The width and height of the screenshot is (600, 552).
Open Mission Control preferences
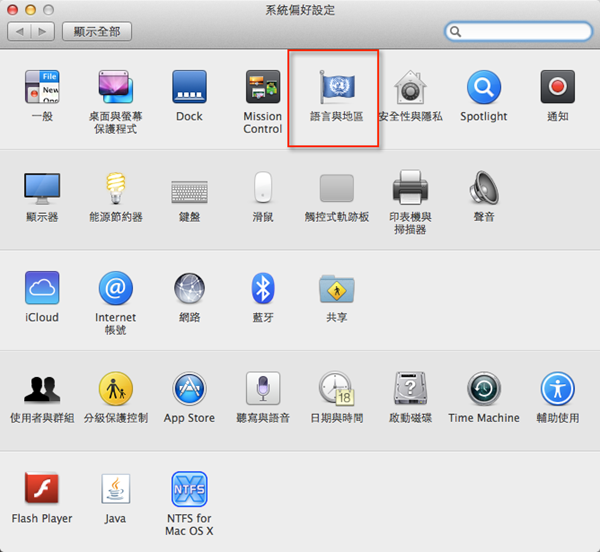[x=263, y=87]
